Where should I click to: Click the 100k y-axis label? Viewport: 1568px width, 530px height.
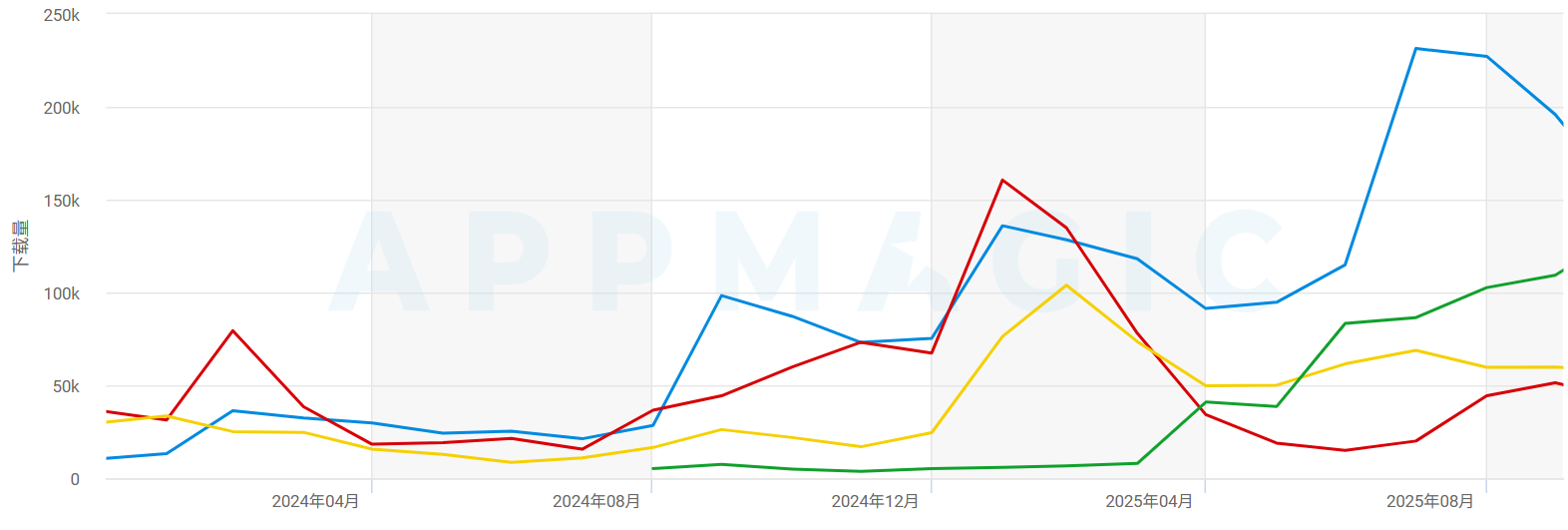pyautogui.click(x=62, y=293)
